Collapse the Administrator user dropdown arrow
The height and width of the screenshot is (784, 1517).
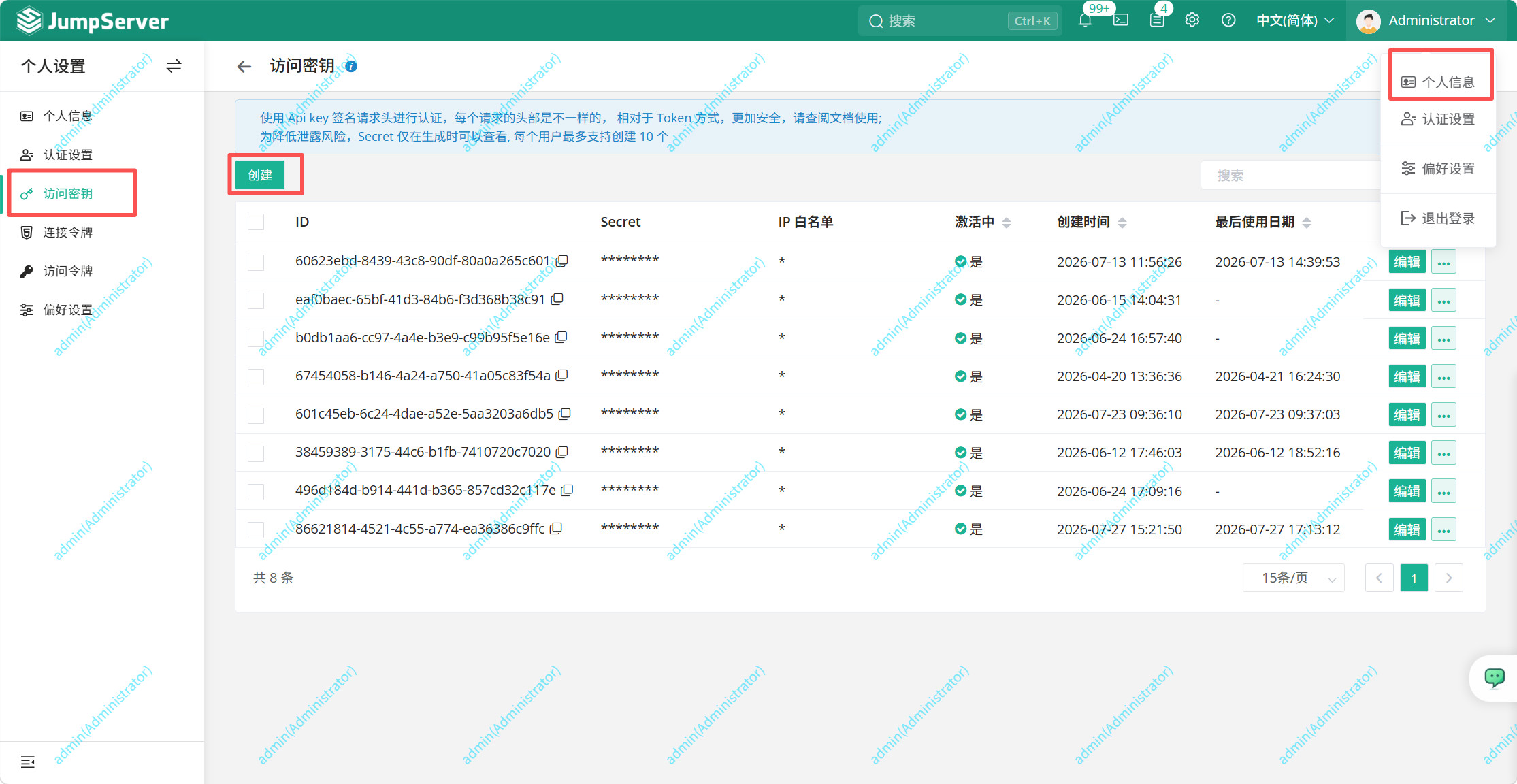click(1490, 20)
